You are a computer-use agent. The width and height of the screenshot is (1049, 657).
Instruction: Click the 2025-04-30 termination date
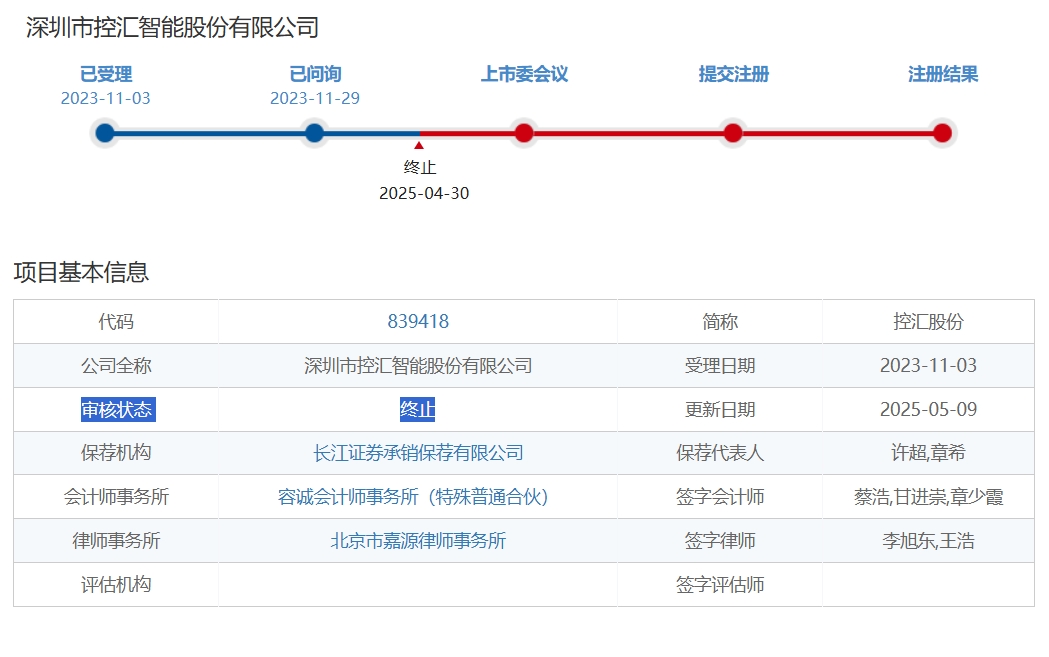coord(424,193)
